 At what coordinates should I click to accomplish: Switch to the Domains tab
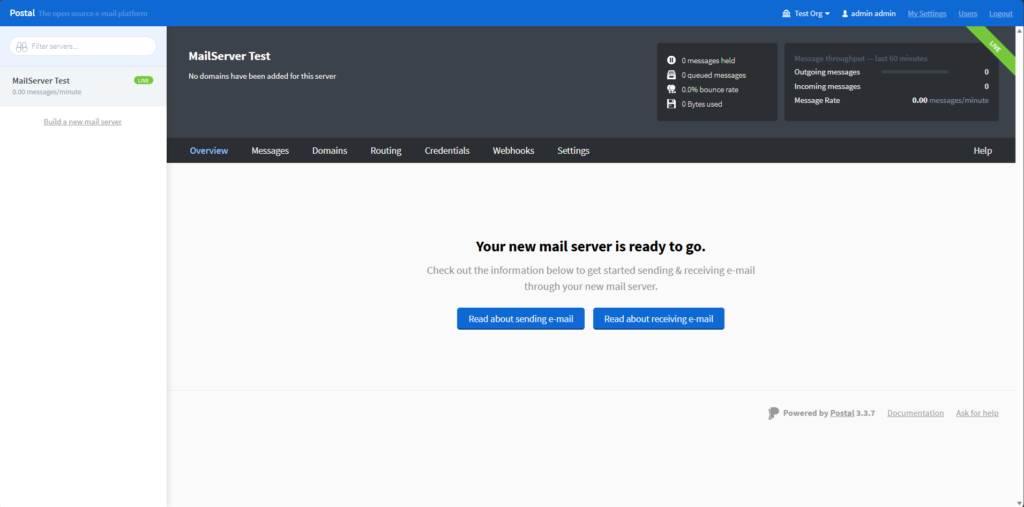tap(330, 150)
